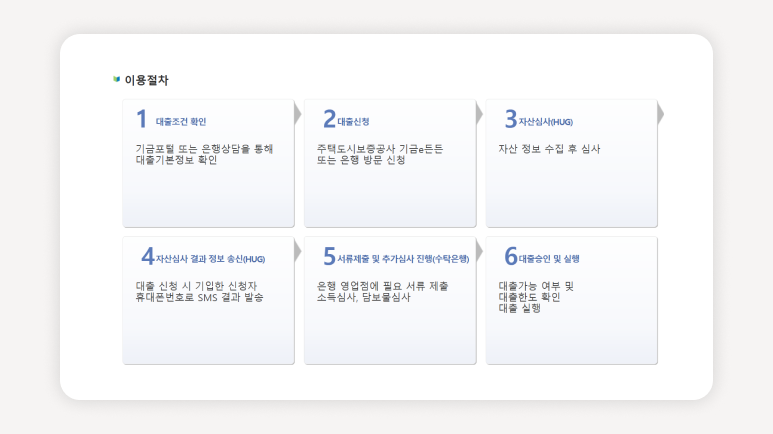Click text 주택도시보증공사 기금e든든
This screenshot has height=434, width=773.
tap(380, 148)
